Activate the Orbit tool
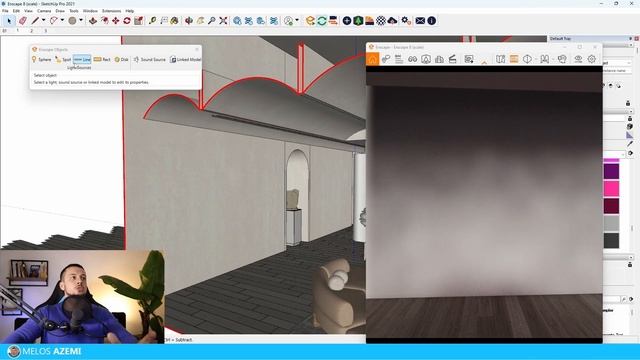 click(189, 20)
